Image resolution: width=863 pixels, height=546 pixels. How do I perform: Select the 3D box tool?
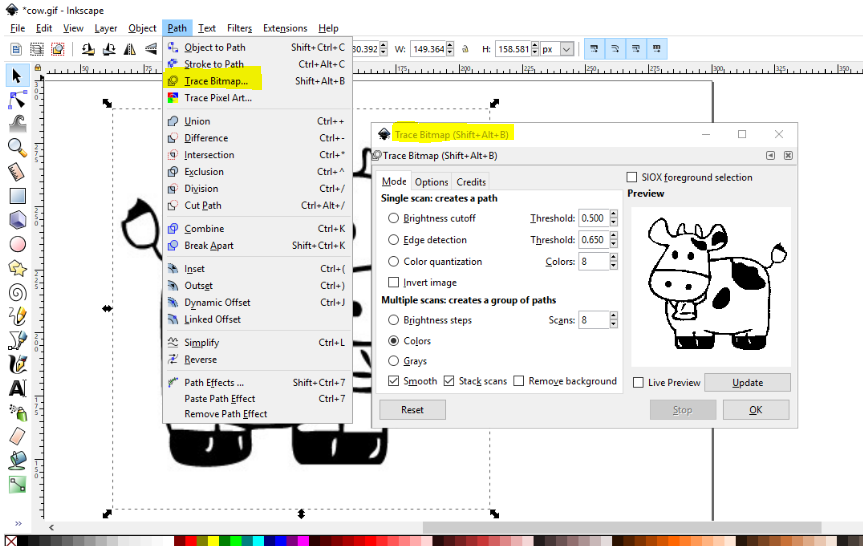point(18,220)
